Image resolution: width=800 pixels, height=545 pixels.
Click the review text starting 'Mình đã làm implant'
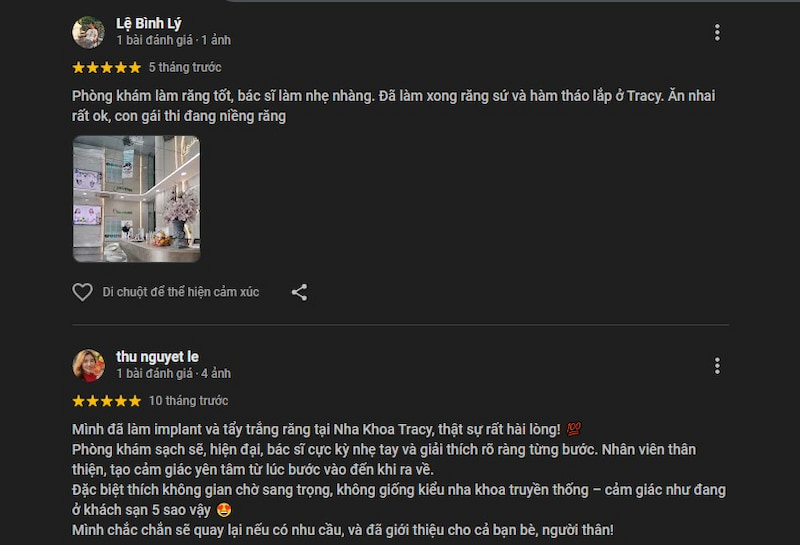coord(399,479)
